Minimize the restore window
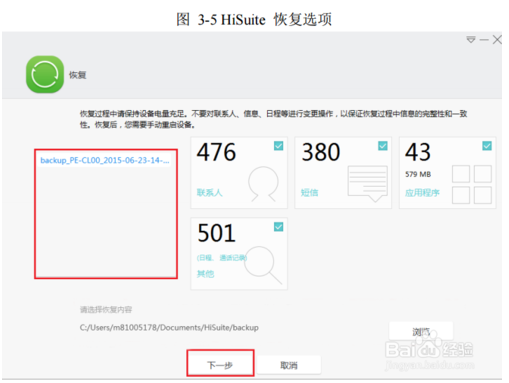Viewport: 509px width, 383px height. [x=484, y=40]
